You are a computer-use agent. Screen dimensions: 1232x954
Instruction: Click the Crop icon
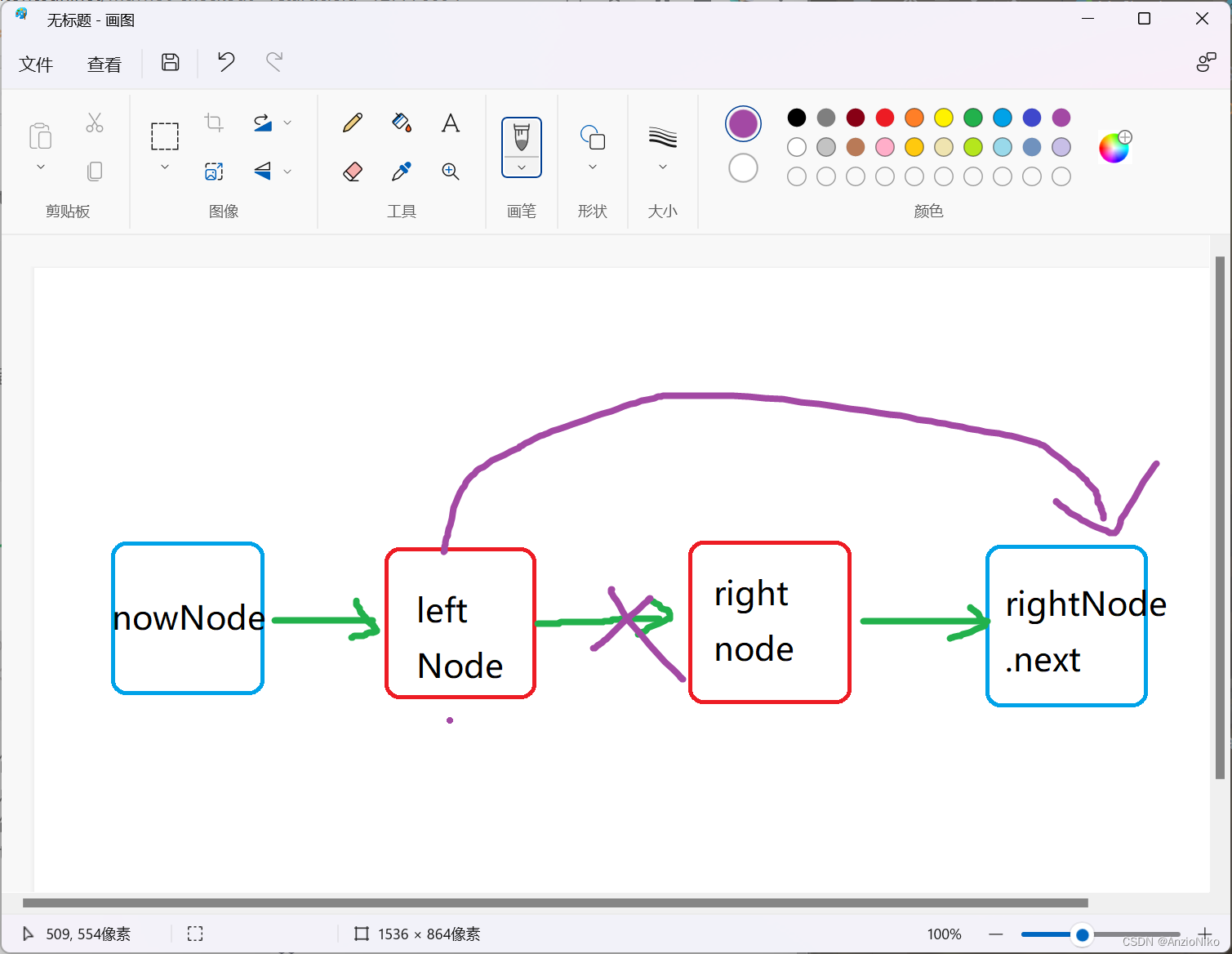pyautogui.click(x=214, y=123)
